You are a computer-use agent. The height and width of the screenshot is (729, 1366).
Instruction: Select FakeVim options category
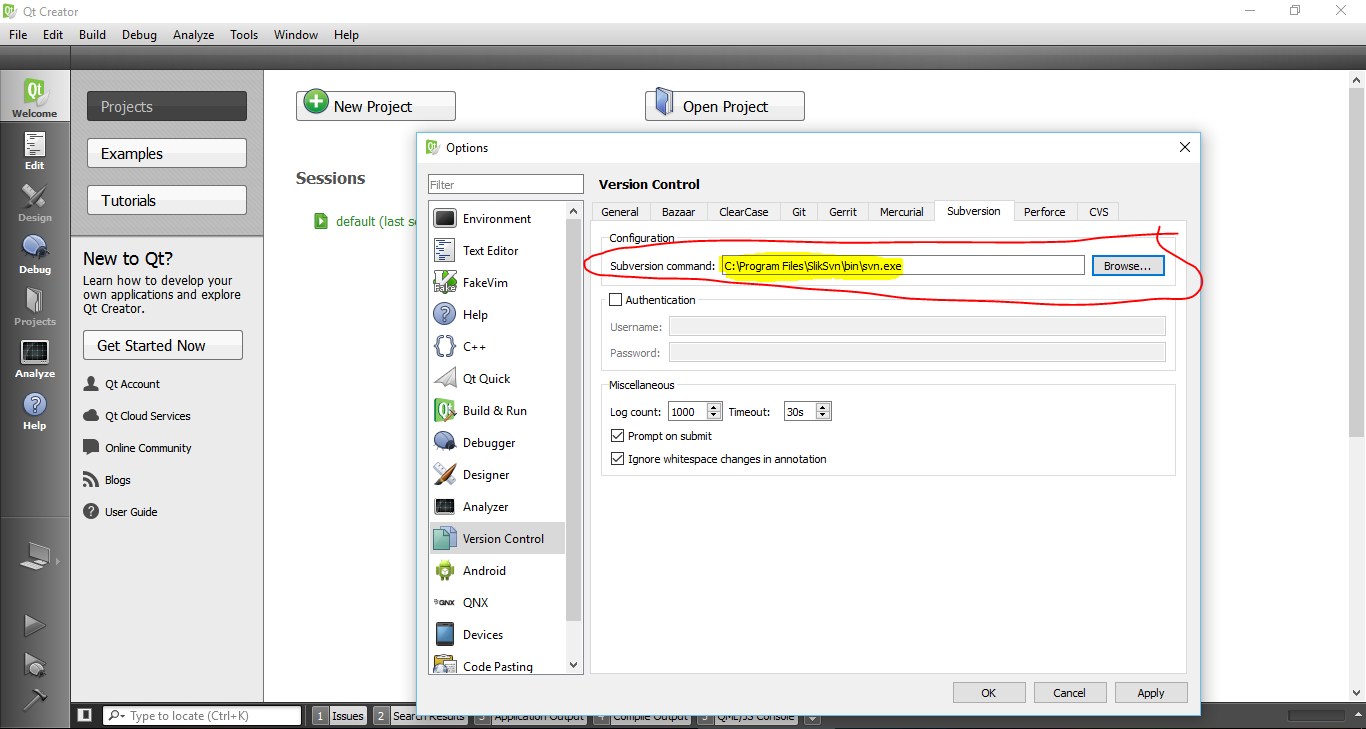pos(497,283)
